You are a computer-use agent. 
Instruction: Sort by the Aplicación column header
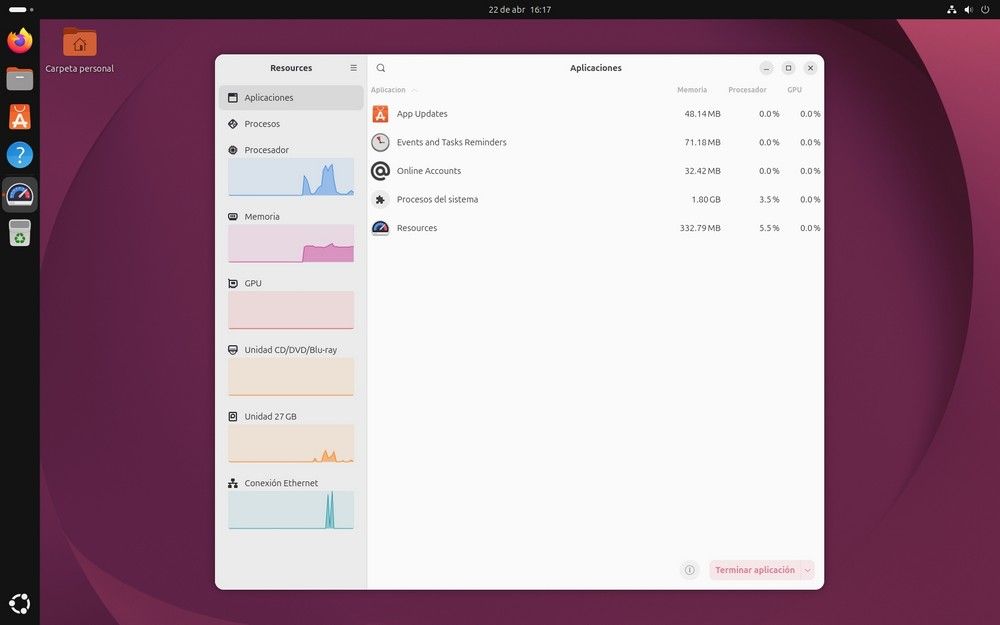pyautogui.click(x=388, y=90)
